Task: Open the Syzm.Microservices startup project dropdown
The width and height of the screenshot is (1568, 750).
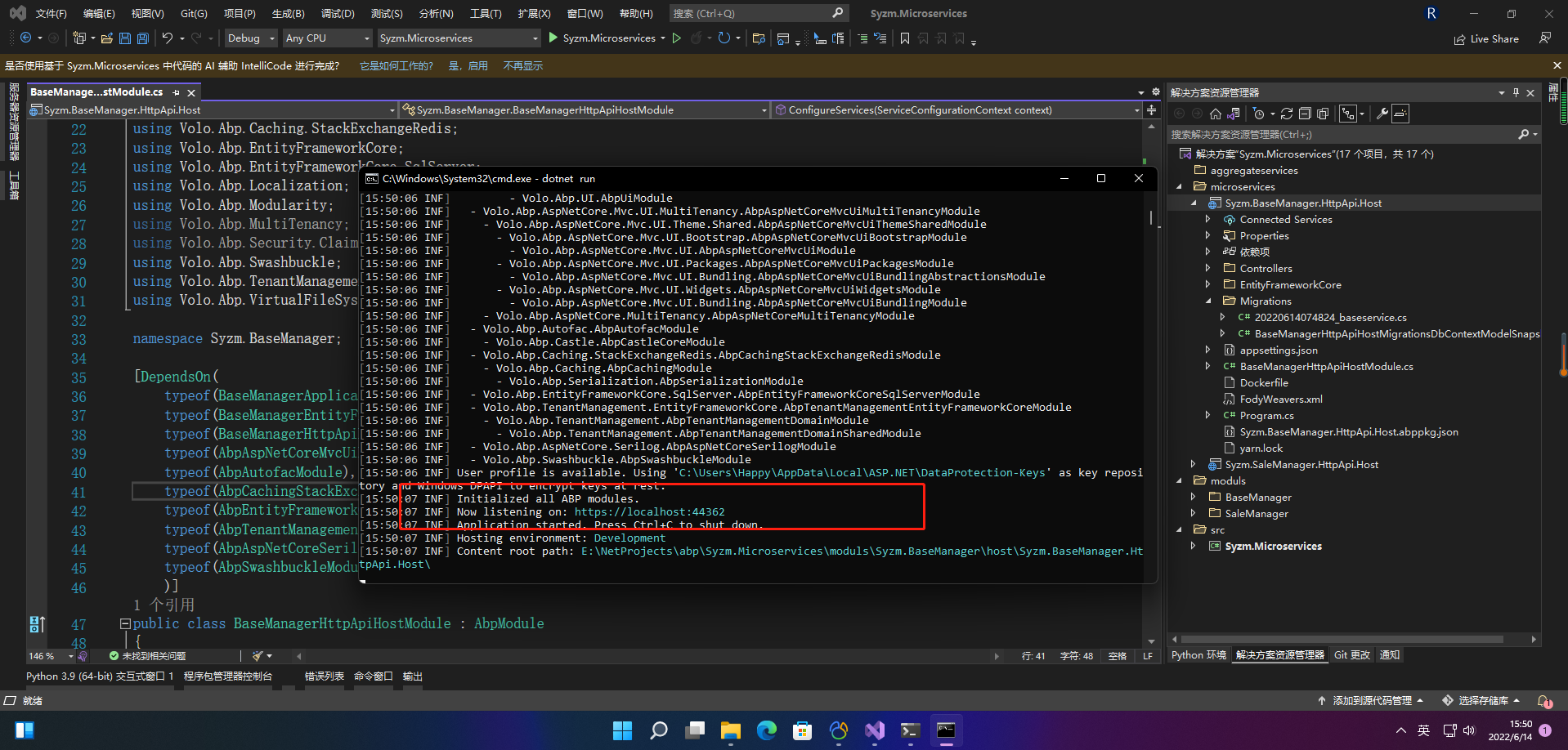Action: click(x=459, y=38)
